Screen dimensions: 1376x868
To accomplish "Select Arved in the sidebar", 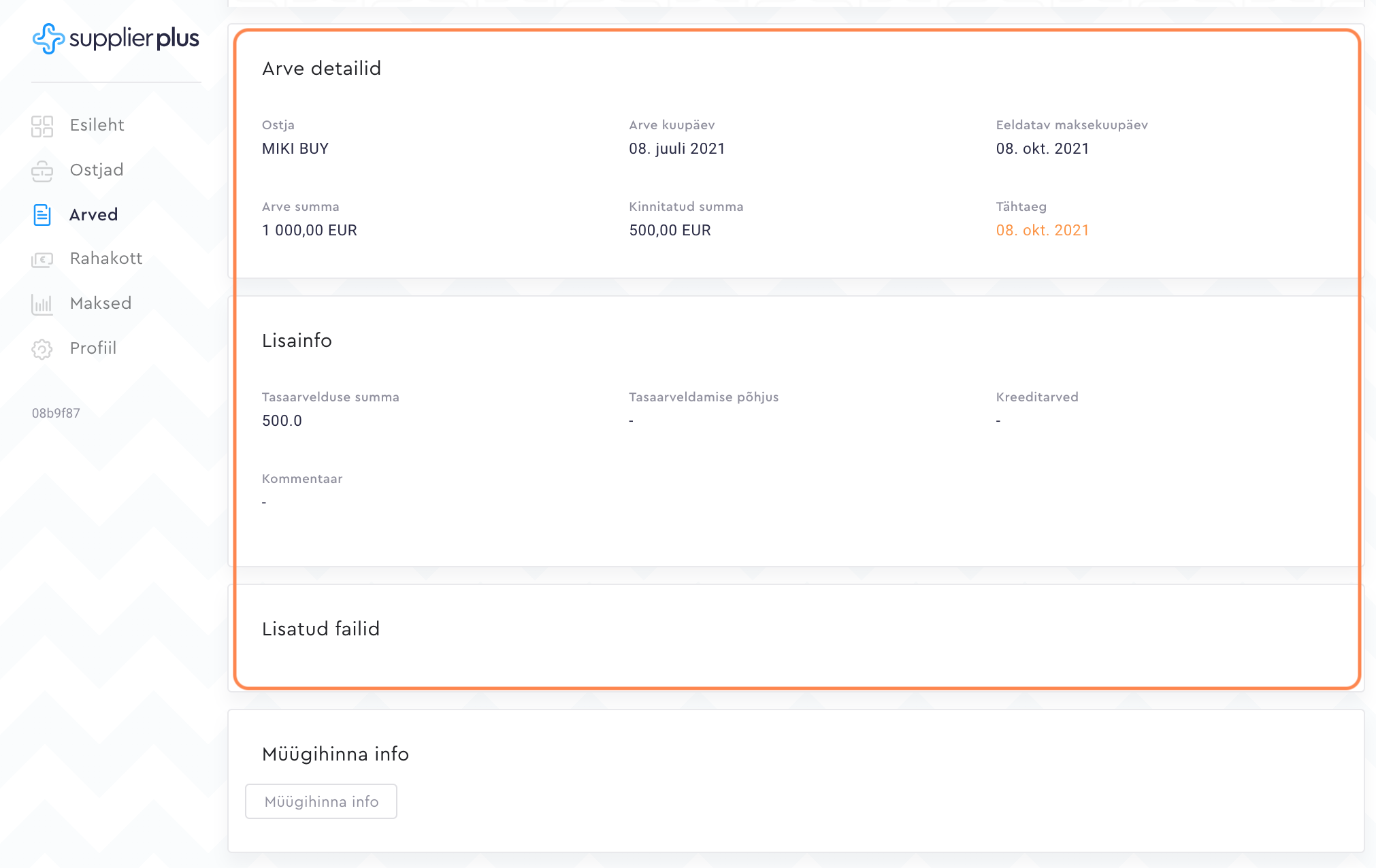I will point(94,215).
